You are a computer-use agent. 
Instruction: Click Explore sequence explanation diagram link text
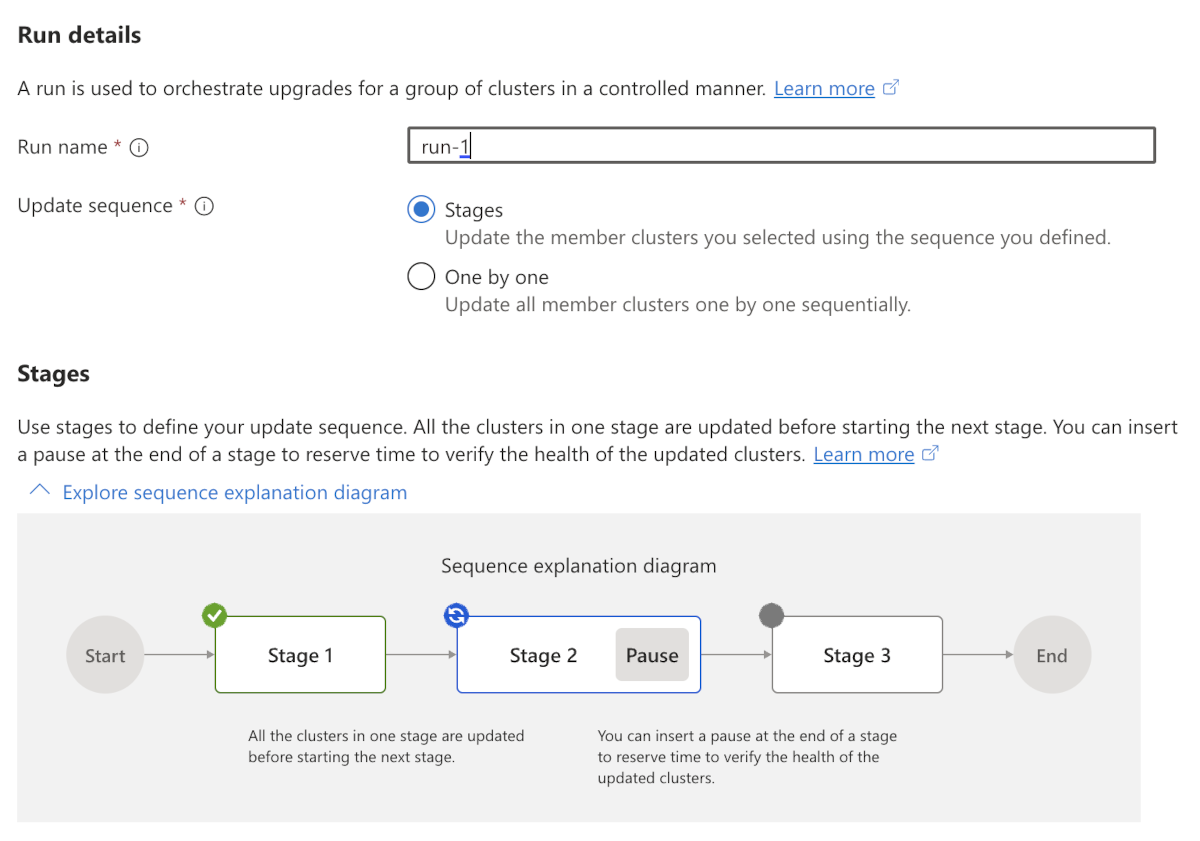[235, 492]
